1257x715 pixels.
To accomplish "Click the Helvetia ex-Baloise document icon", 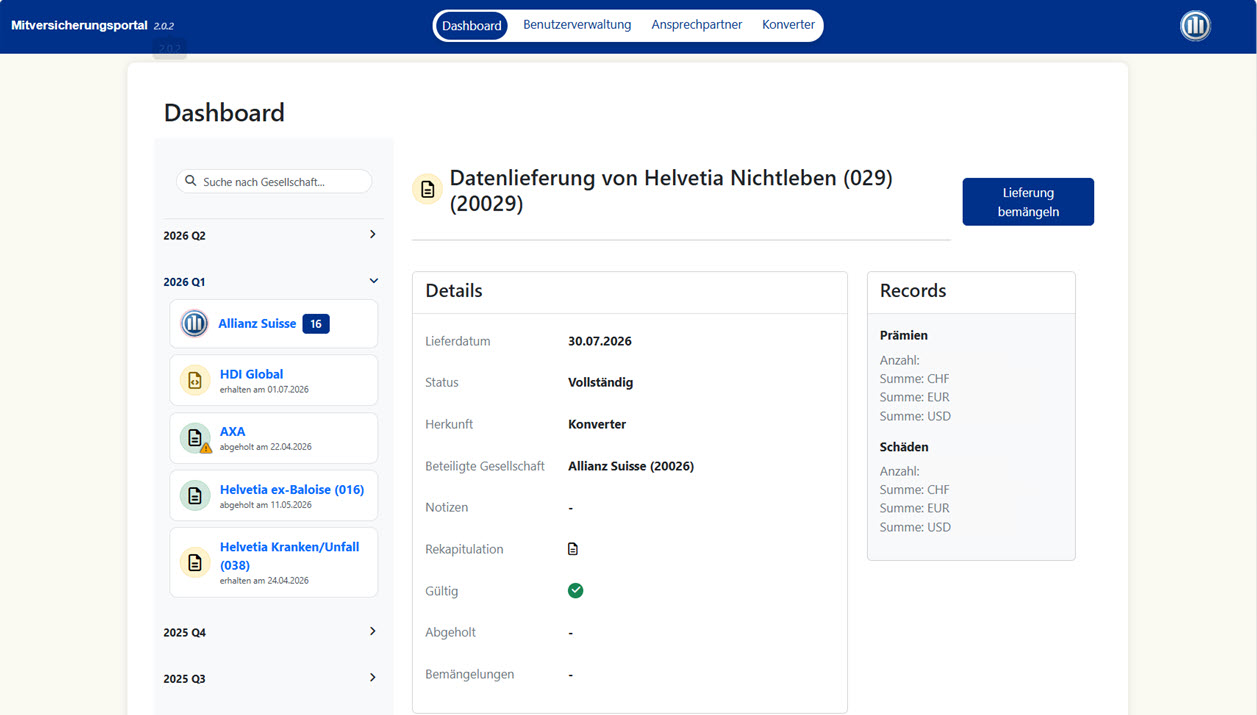I will [195, 496].
